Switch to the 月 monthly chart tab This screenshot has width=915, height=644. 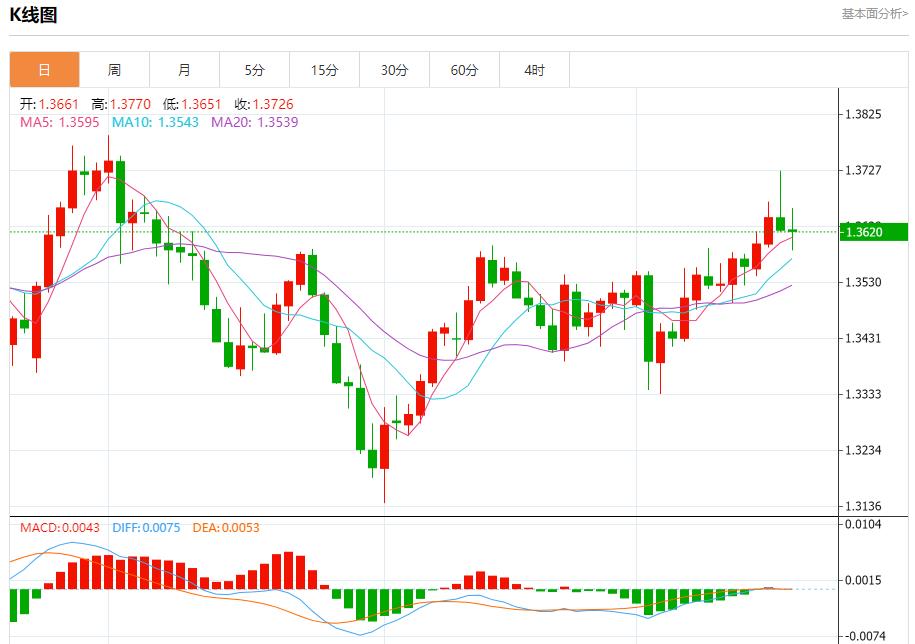pyautogui.click(x=182, y=69)
